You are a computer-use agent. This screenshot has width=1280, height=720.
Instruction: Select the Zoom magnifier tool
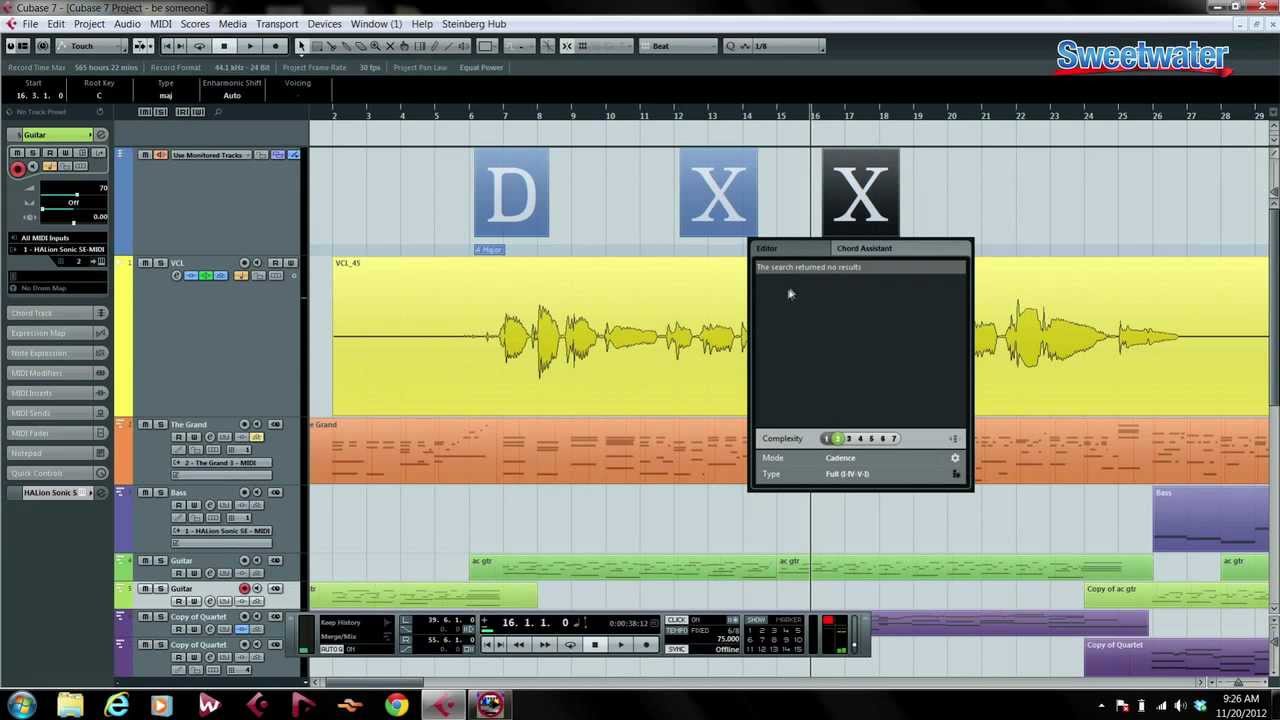[x=375, y=46]
